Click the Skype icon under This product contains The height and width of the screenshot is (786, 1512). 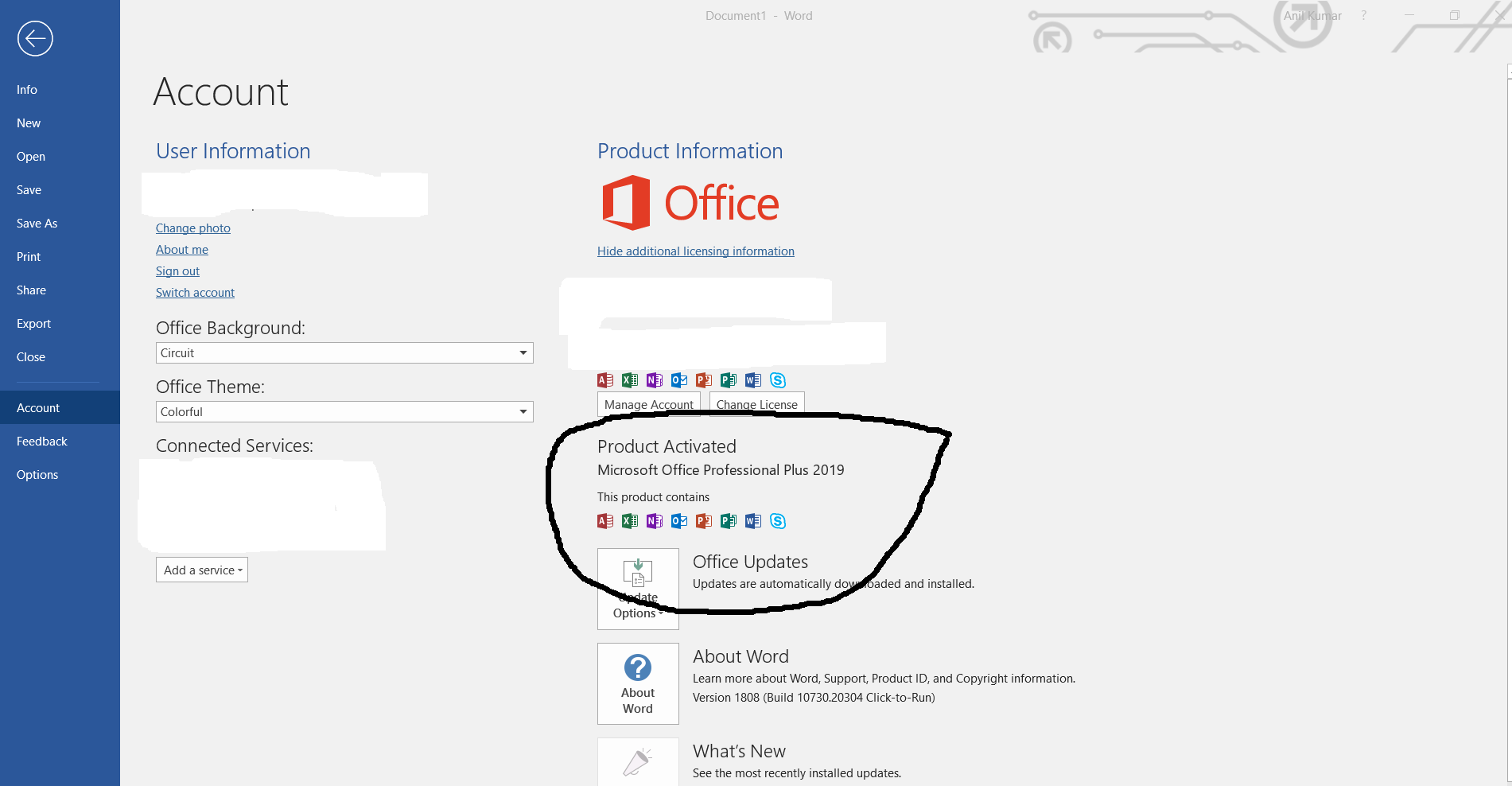pos(778,521)
